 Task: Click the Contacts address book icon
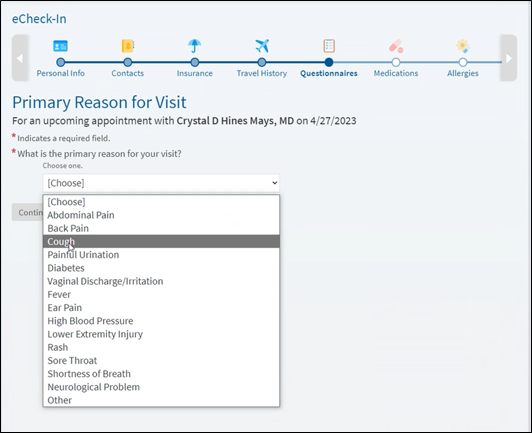coord(128,46)
